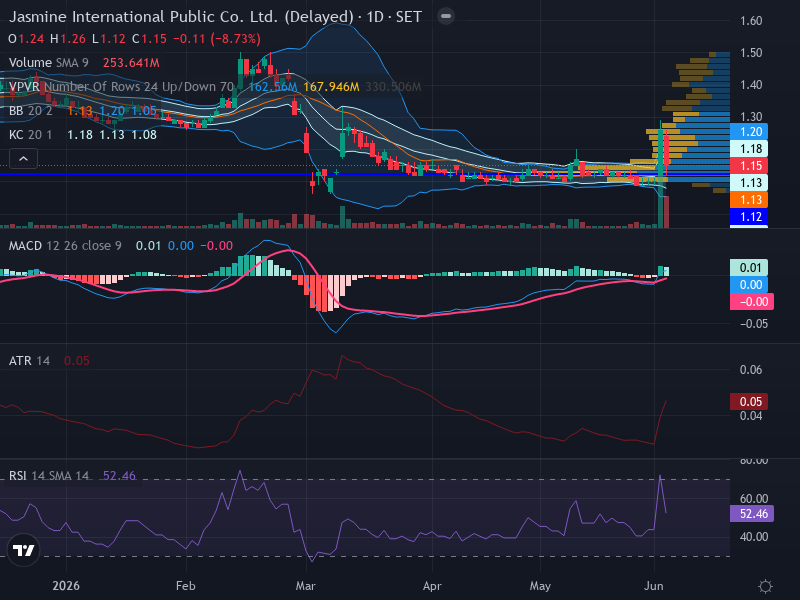Click the Feb label on the time axis
This screenshot has height=600, width=800.
point(185,586)
